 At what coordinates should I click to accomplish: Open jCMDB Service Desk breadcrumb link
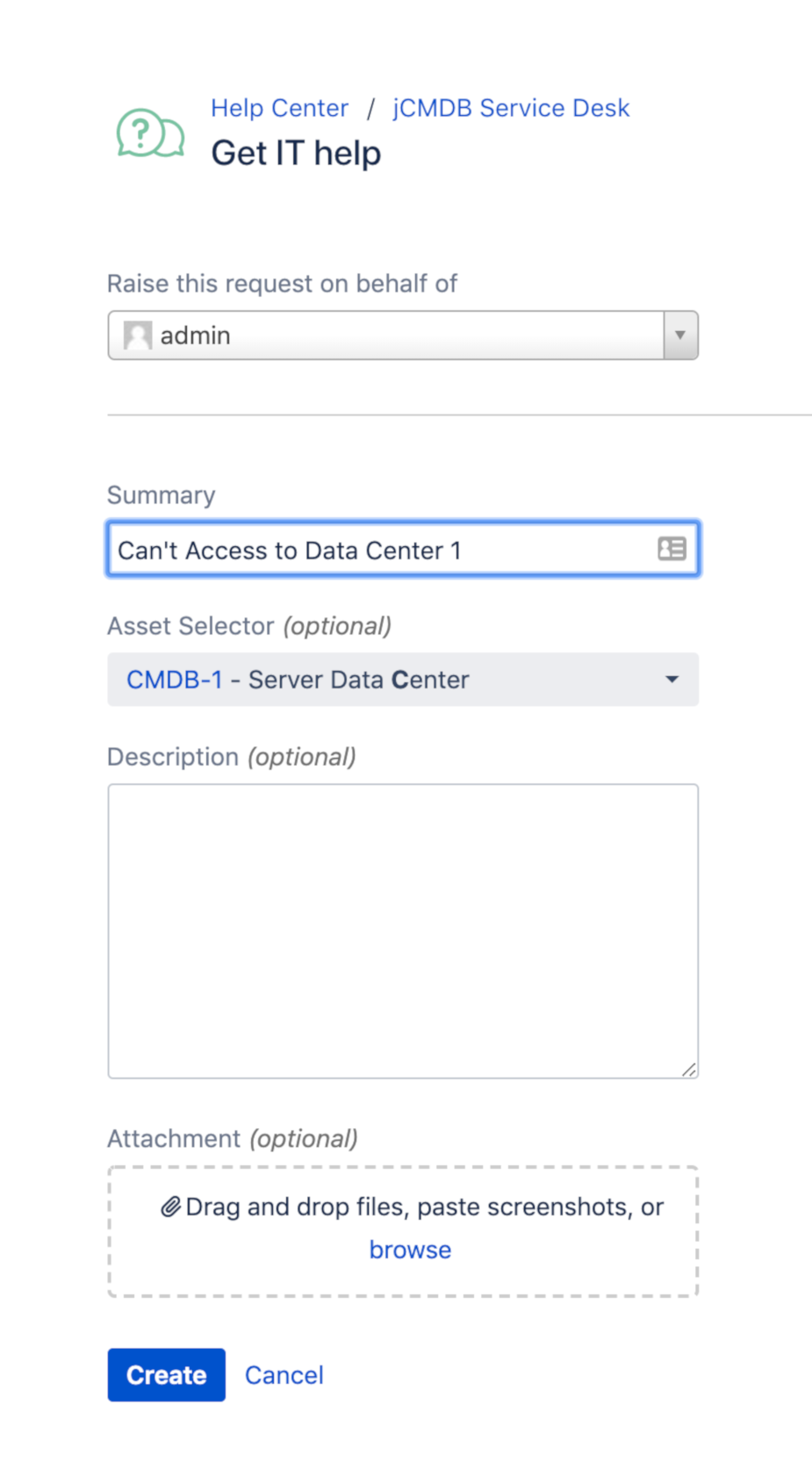(x=511, y=108)
